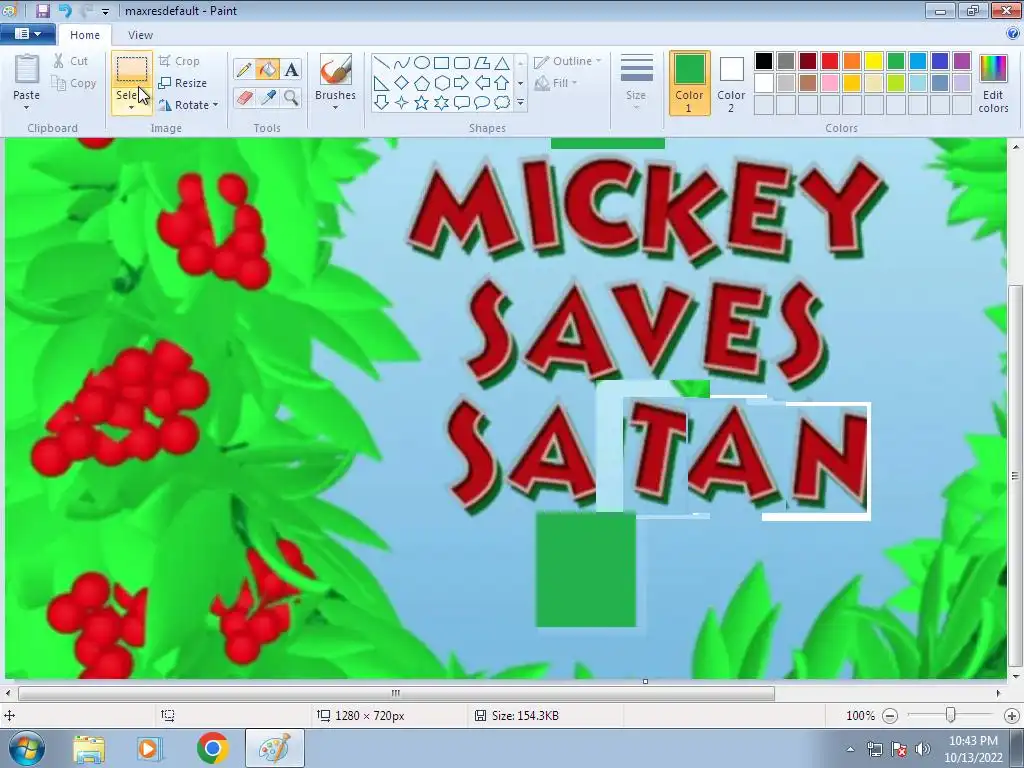Image resolution: width=1024 pixels, height=768 pixels.
Task: Open Paint Help question mark icon
Action: (1013, 34)
